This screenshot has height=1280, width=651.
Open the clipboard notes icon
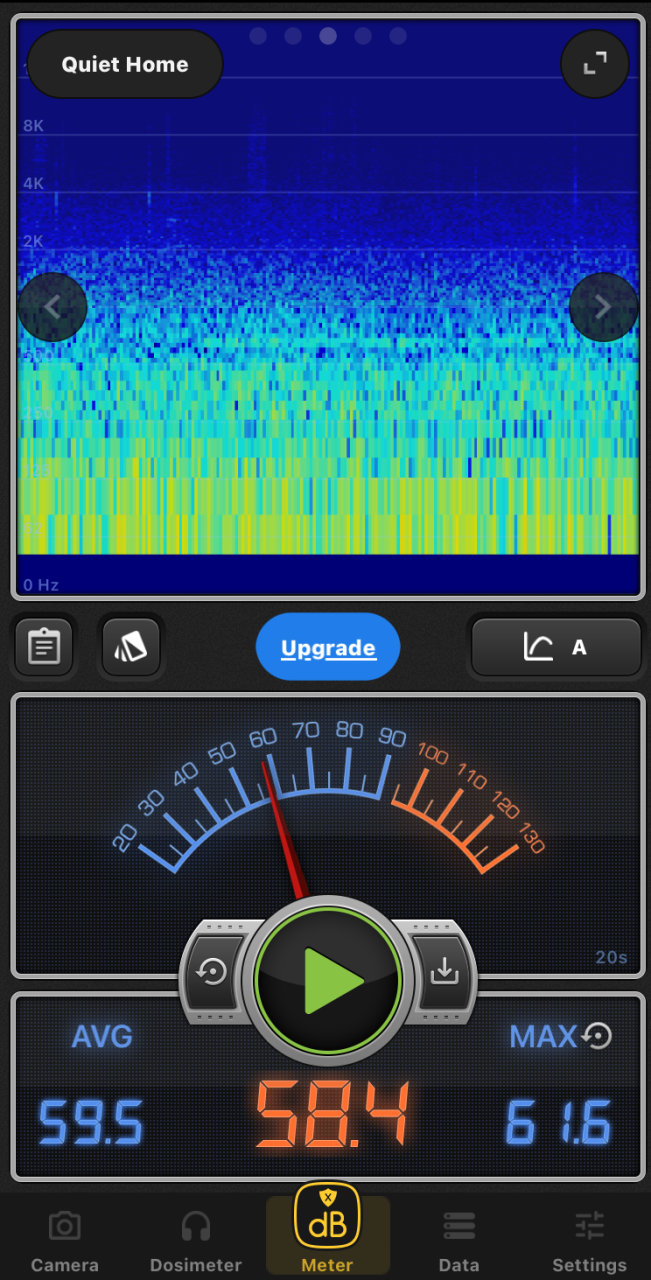pos(43,647)
